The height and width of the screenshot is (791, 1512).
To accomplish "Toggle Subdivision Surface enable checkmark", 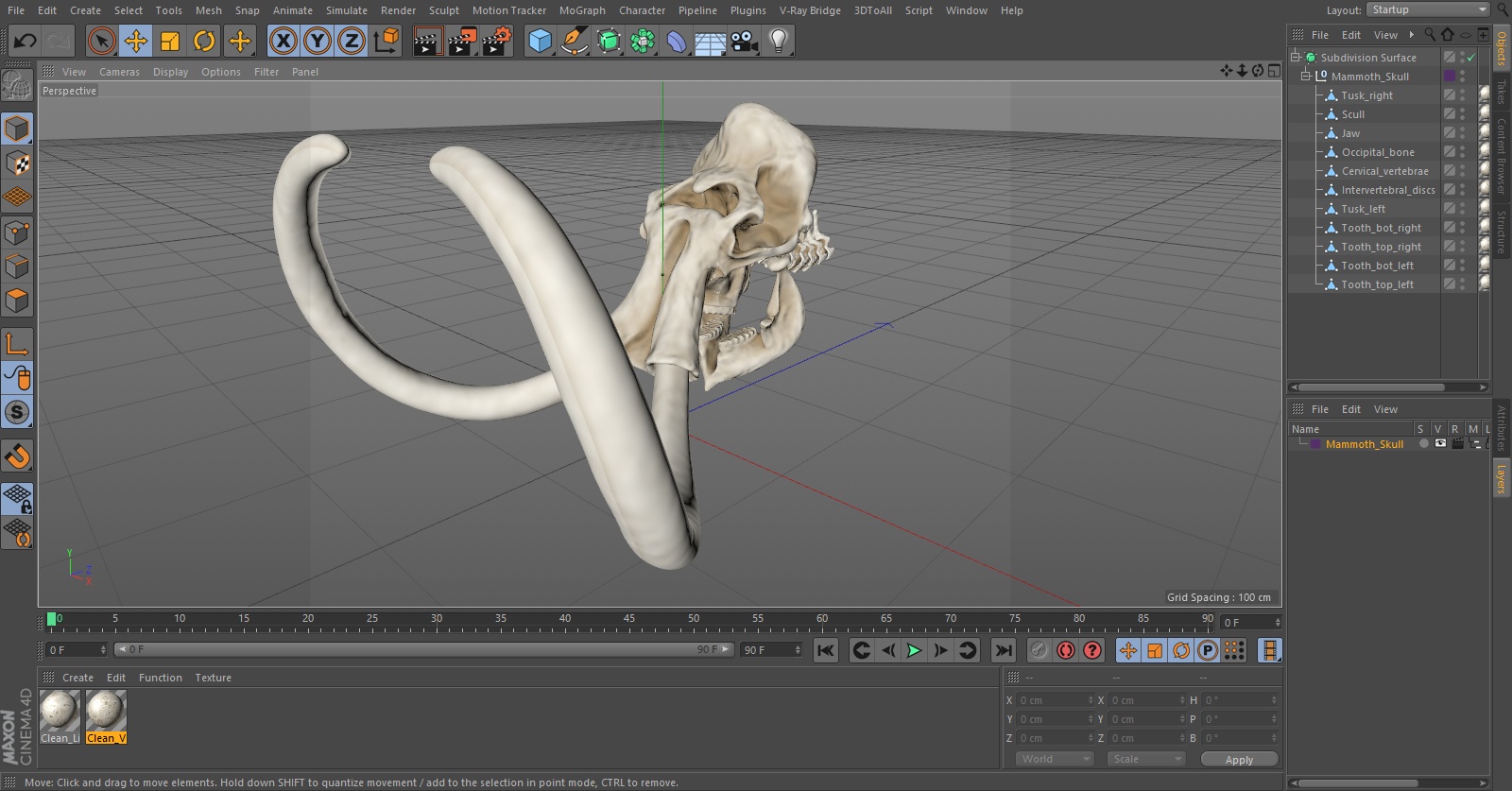I will click(x=1470, y=58).
